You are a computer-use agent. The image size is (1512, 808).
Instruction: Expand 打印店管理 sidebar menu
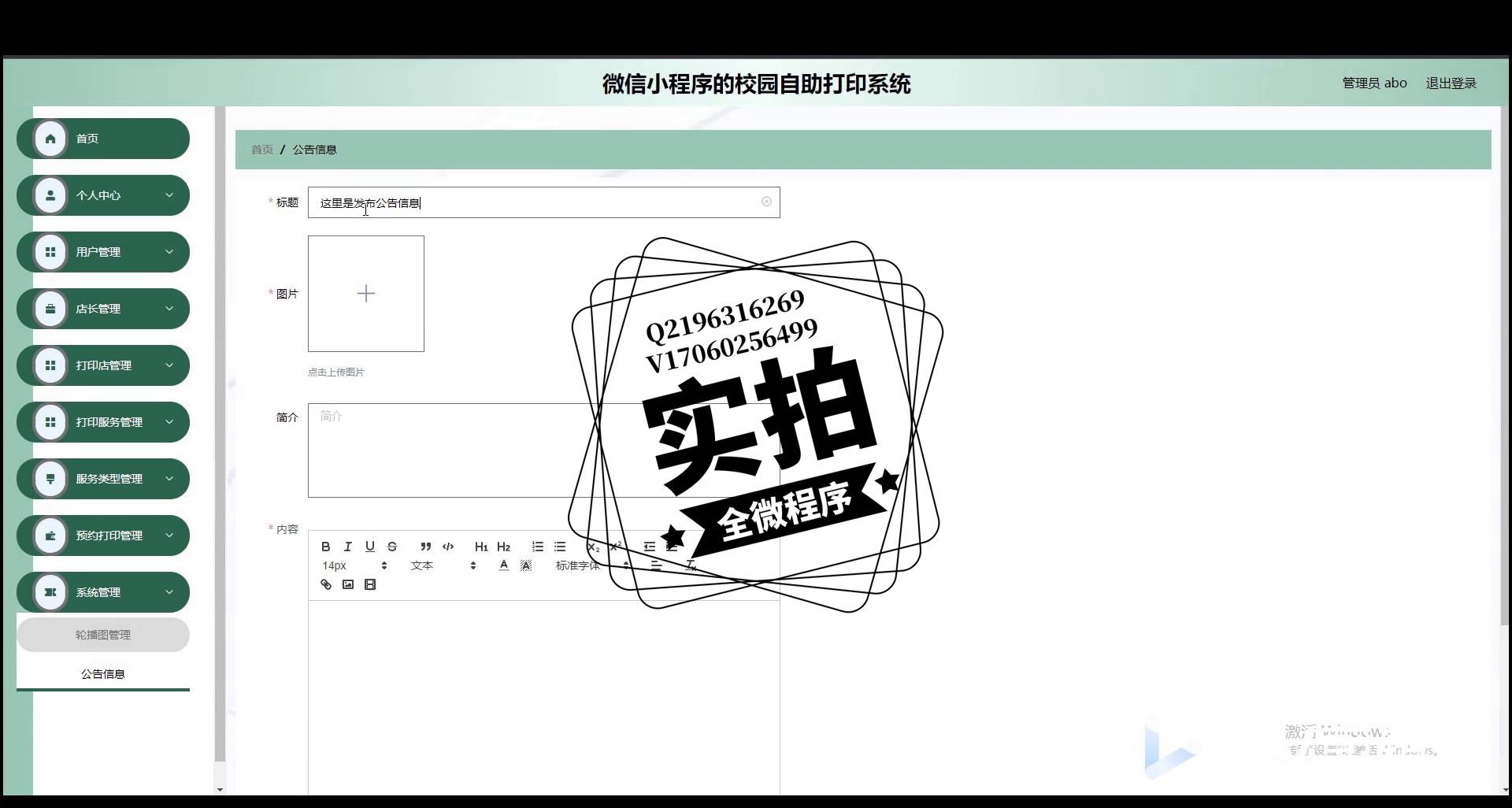[x=103, y=365]
